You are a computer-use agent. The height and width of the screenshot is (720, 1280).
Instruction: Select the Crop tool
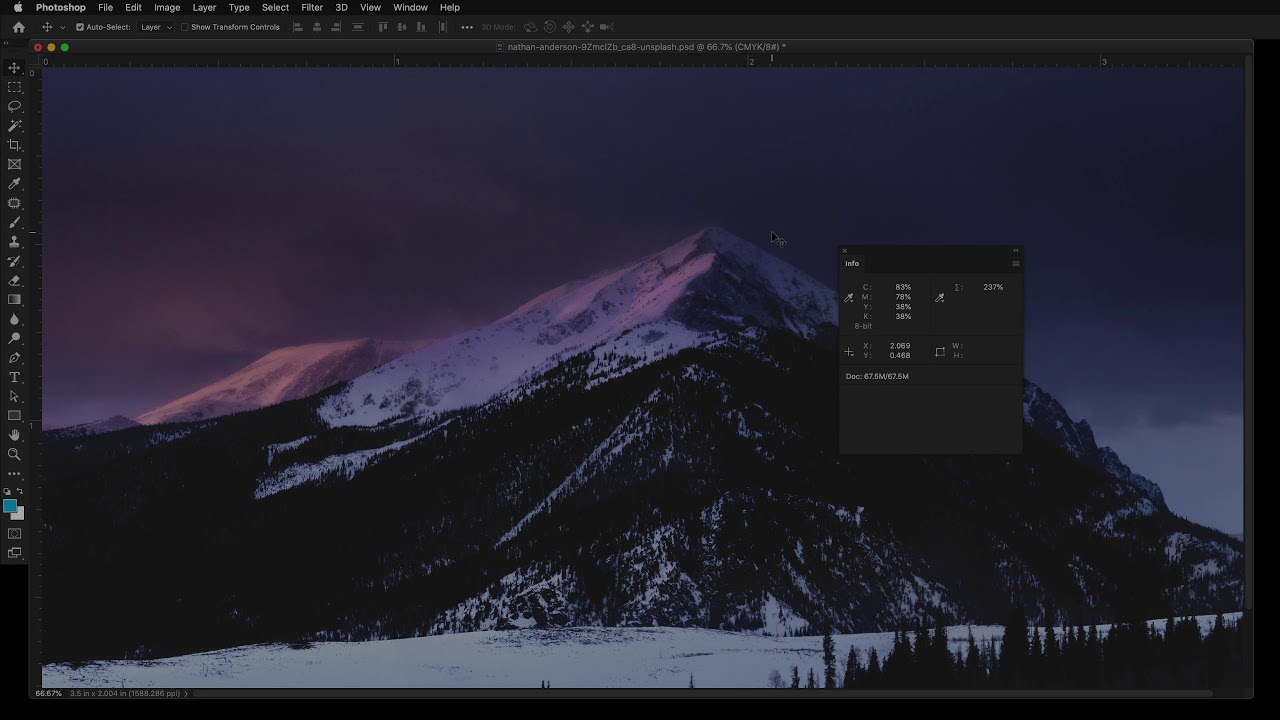click(x=14, y=145)
